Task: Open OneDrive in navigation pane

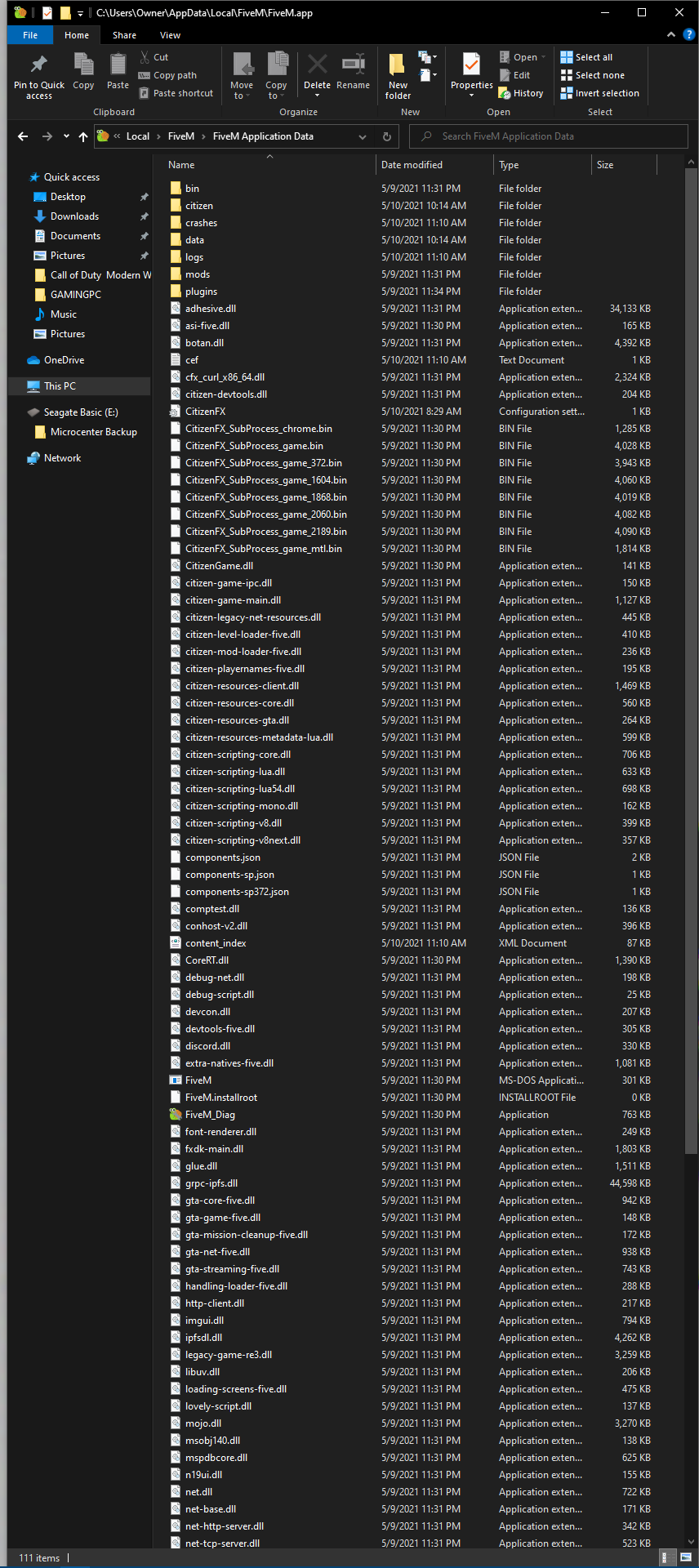Action: click(64, 360)
